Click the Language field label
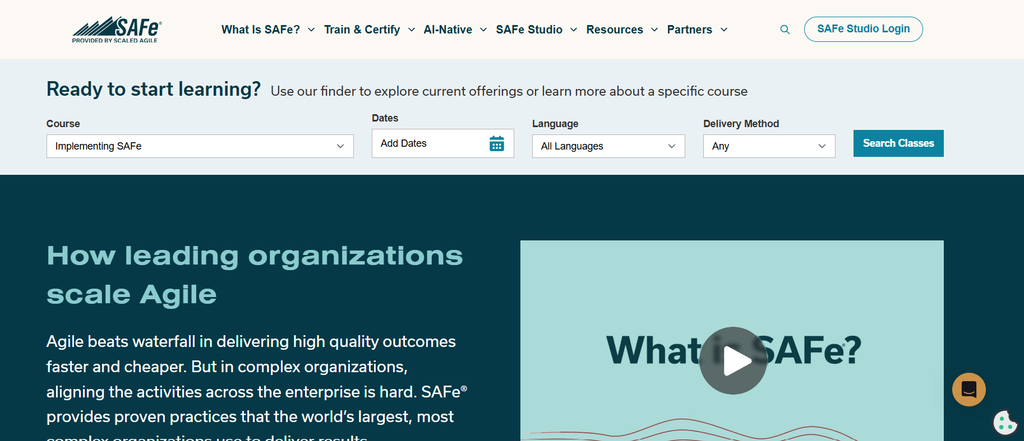 [x=555, y=123]
